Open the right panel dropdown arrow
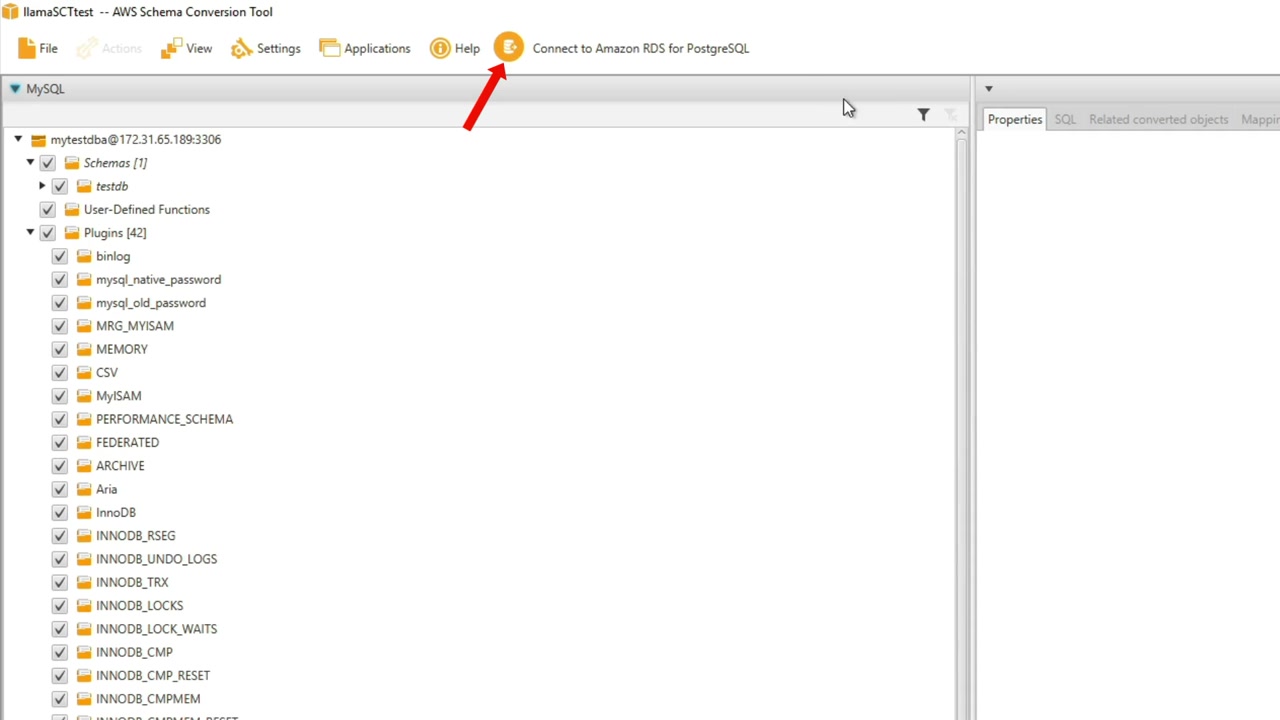Image resolution: width=1280 pixels, height=720 pixels. click(x=988, y=89)
